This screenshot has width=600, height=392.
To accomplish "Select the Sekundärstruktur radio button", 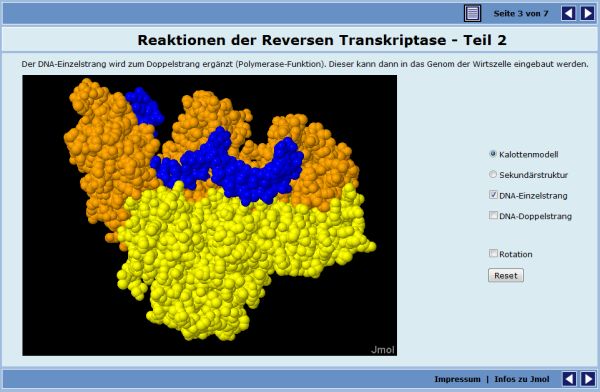I will click(x=493, y=174).
